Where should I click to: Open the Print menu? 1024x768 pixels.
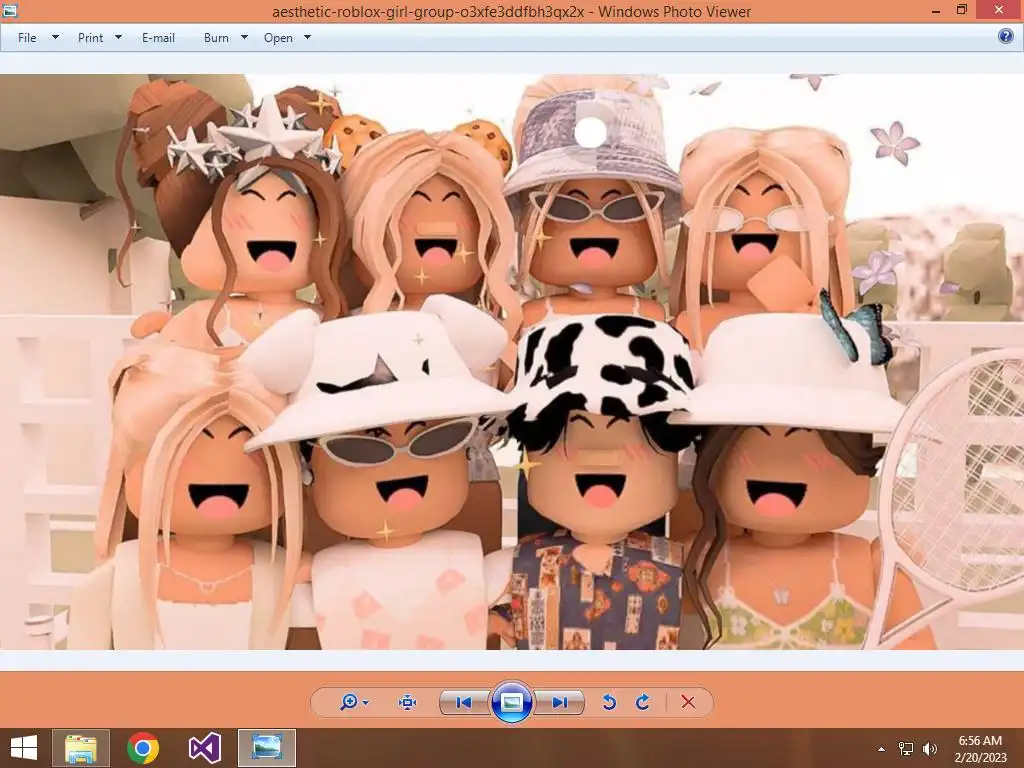pos(90,38)
